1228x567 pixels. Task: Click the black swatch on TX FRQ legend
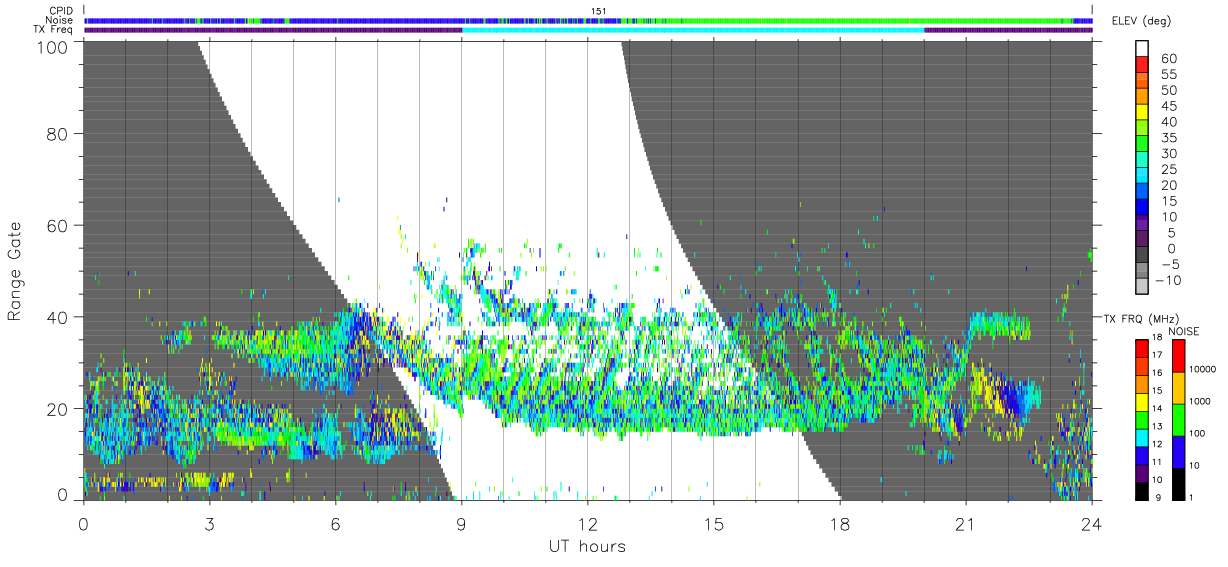point(1142,489)
